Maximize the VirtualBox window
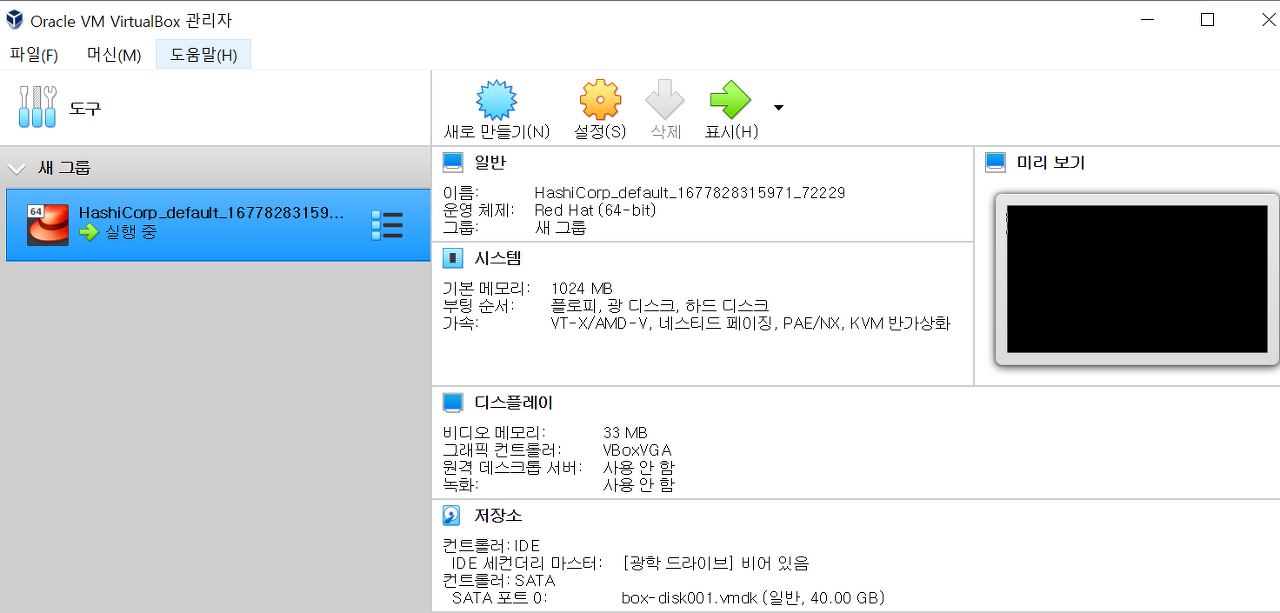Screen dimensions: 1280x613 tap(1207, 20)
